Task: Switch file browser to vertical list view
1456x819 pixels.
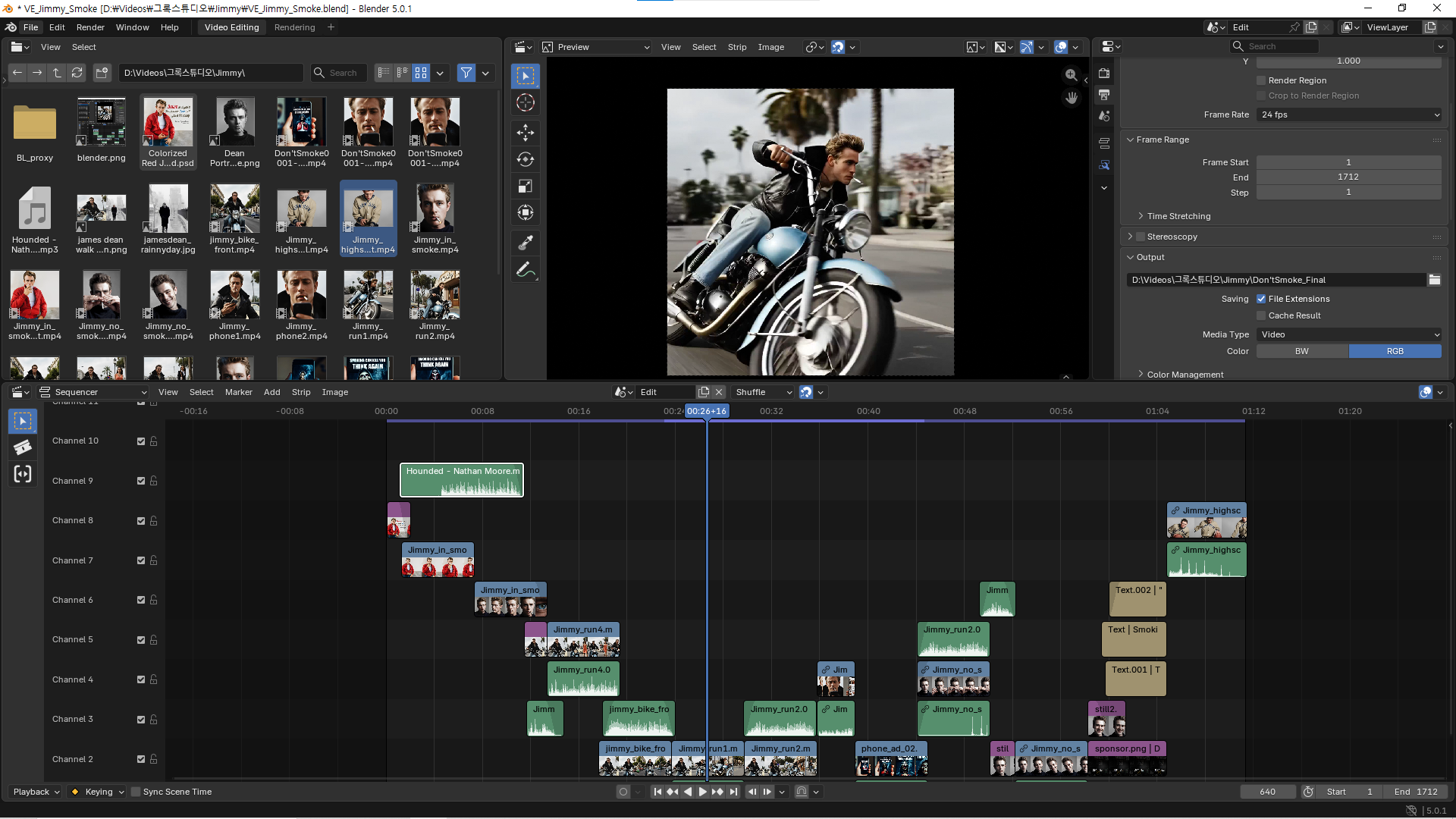Action: point(384,73)
